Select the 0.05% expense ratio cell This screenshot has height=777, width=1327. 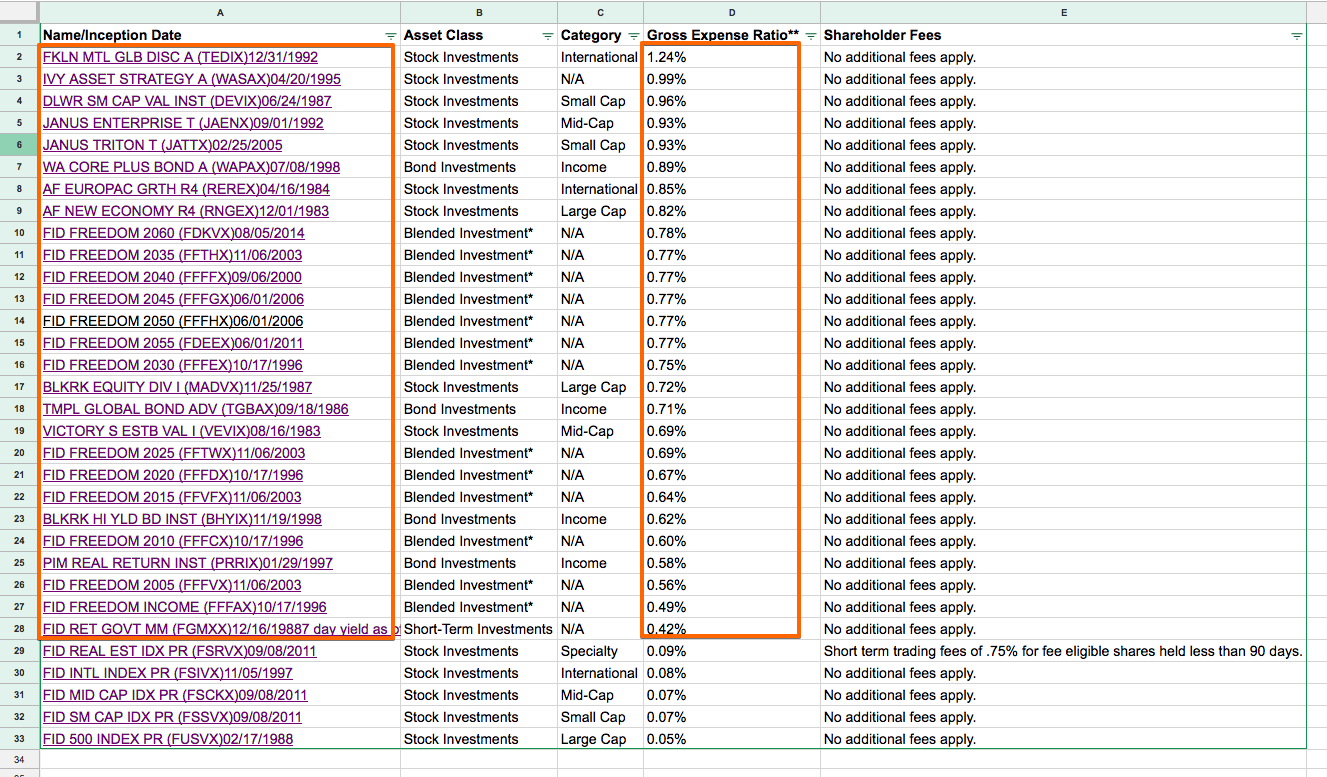click(x=732, y=739)
